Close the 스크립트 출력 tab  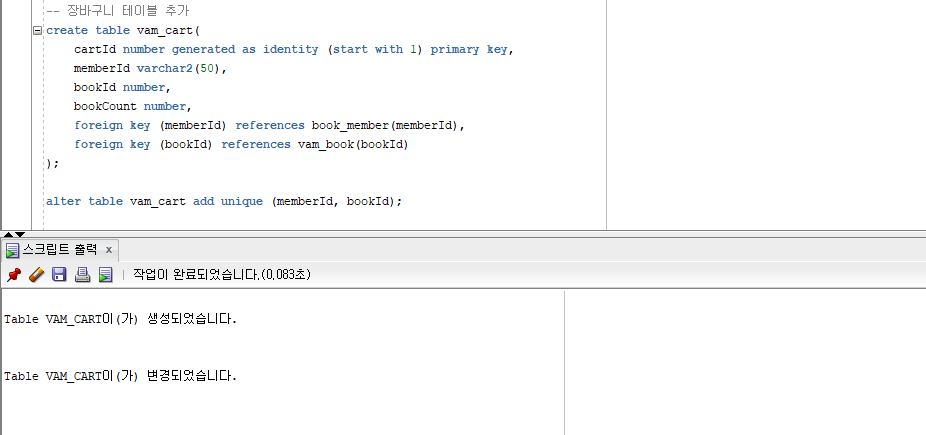coord(109,250)
